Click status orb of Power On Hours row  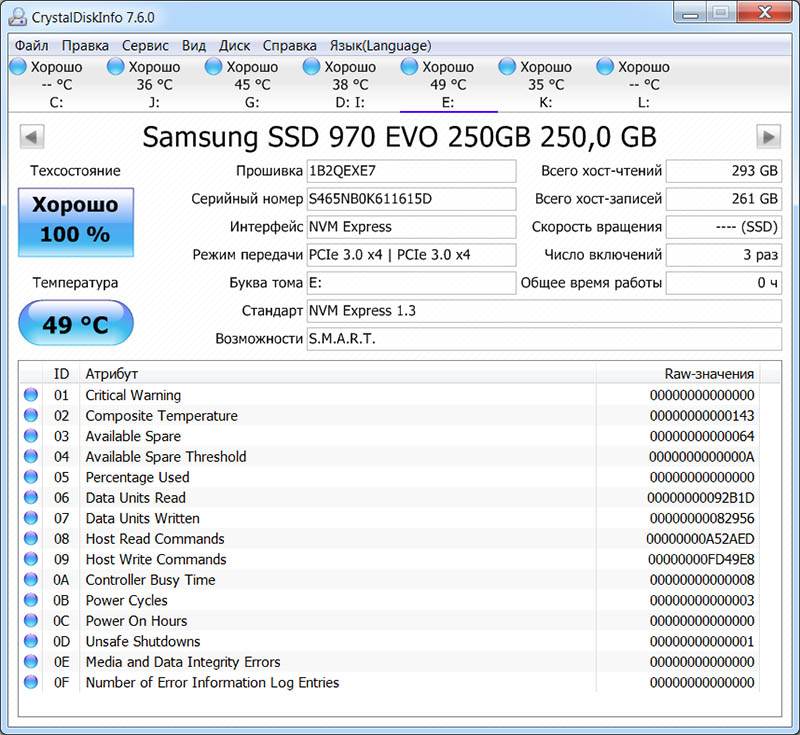pos(31,620)
